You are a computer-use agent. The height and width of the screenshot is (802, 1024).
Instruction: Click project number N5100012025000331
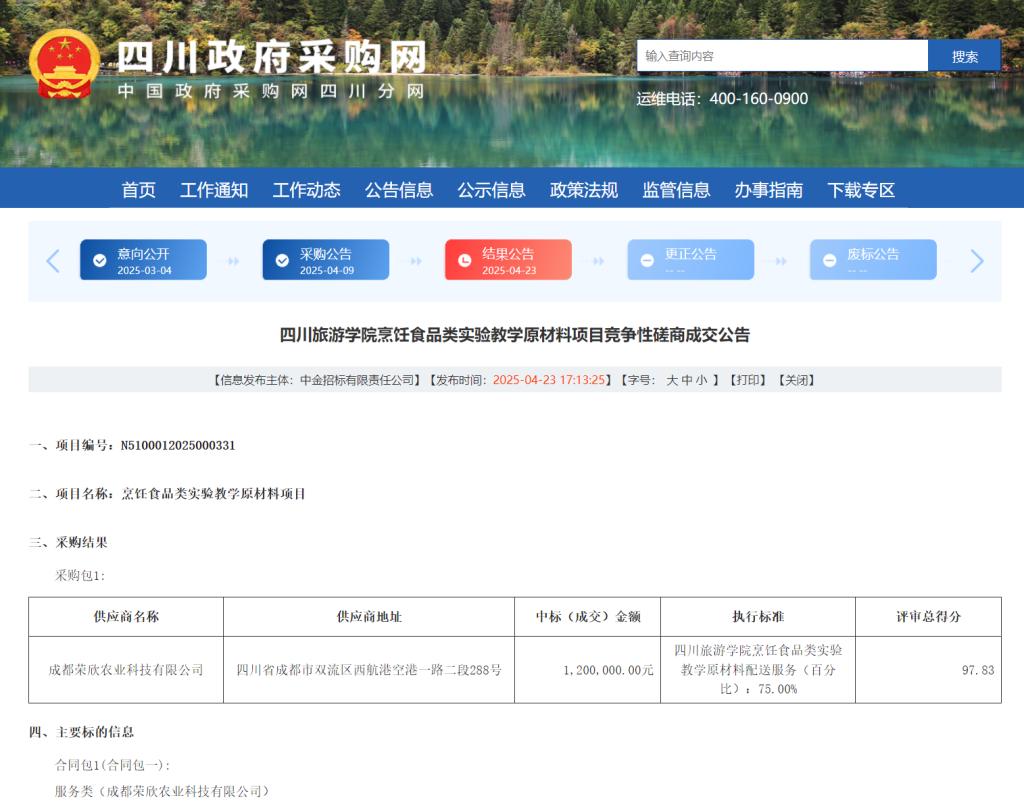(x=178, y=445)
